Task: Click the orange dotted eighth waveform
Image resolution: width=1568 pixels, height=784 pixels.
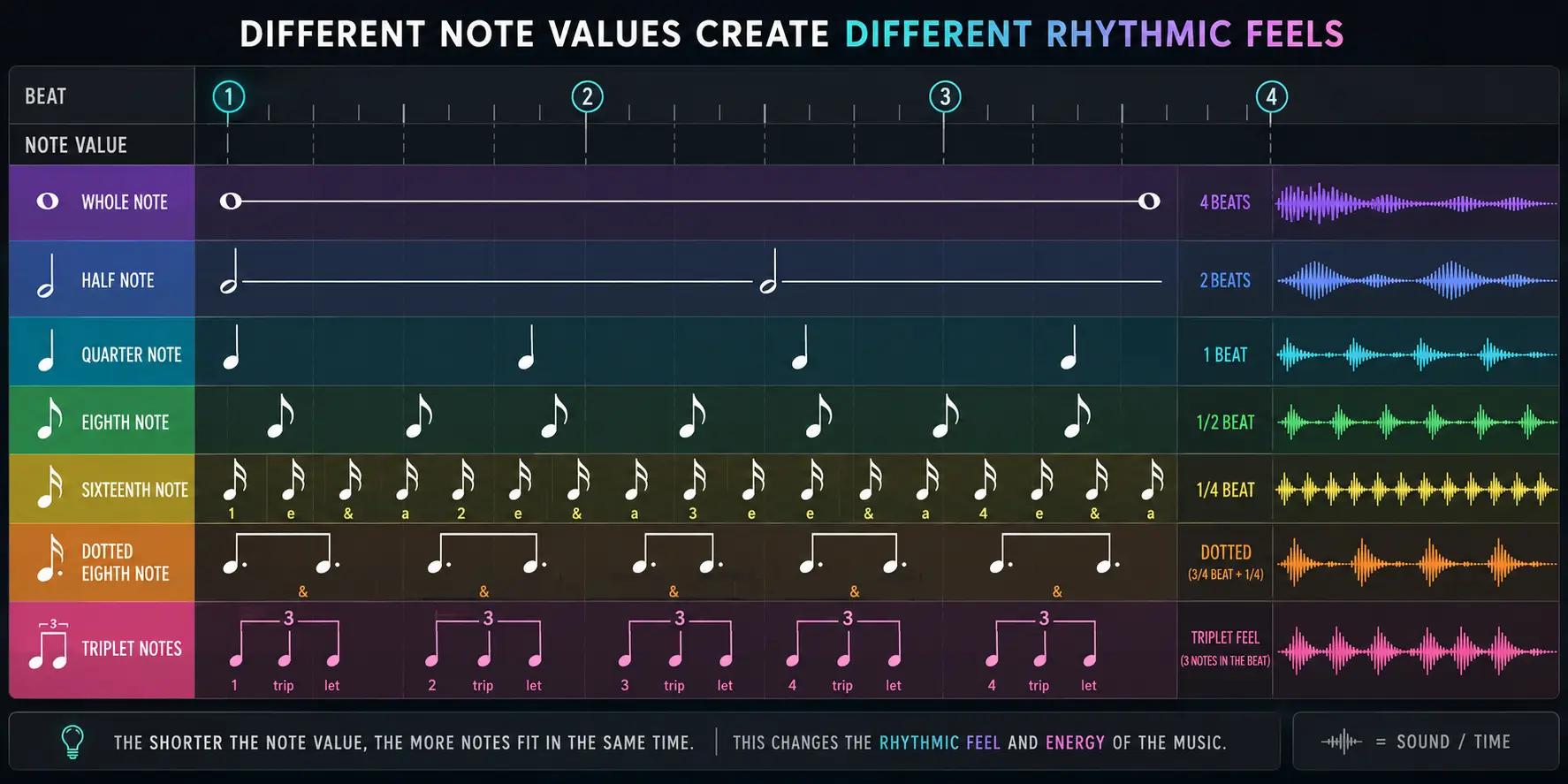Action: pyautogui.click(x=1415, y=563)
